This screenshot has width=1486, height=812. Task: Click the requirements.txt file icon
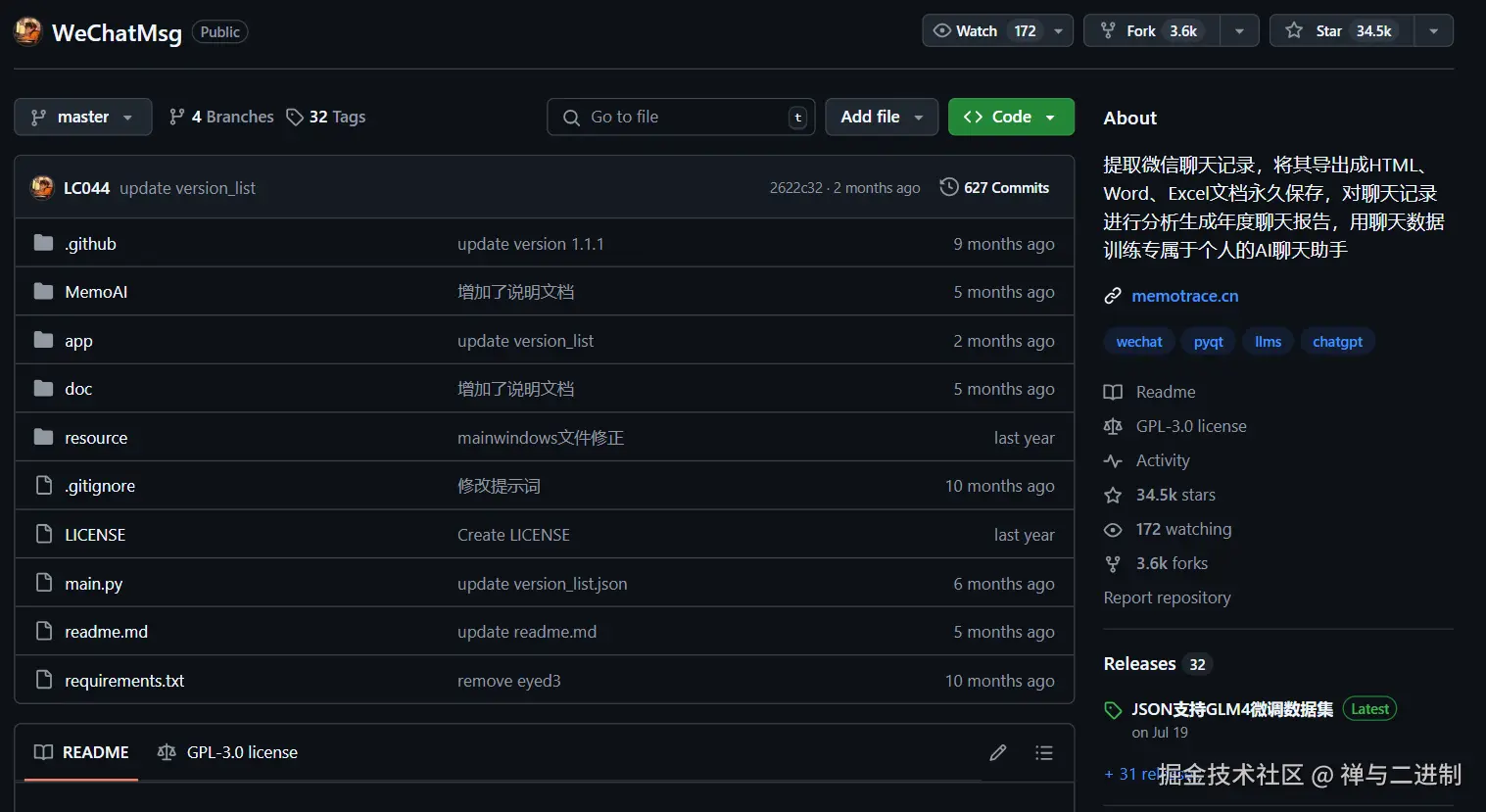pos(43,680)
